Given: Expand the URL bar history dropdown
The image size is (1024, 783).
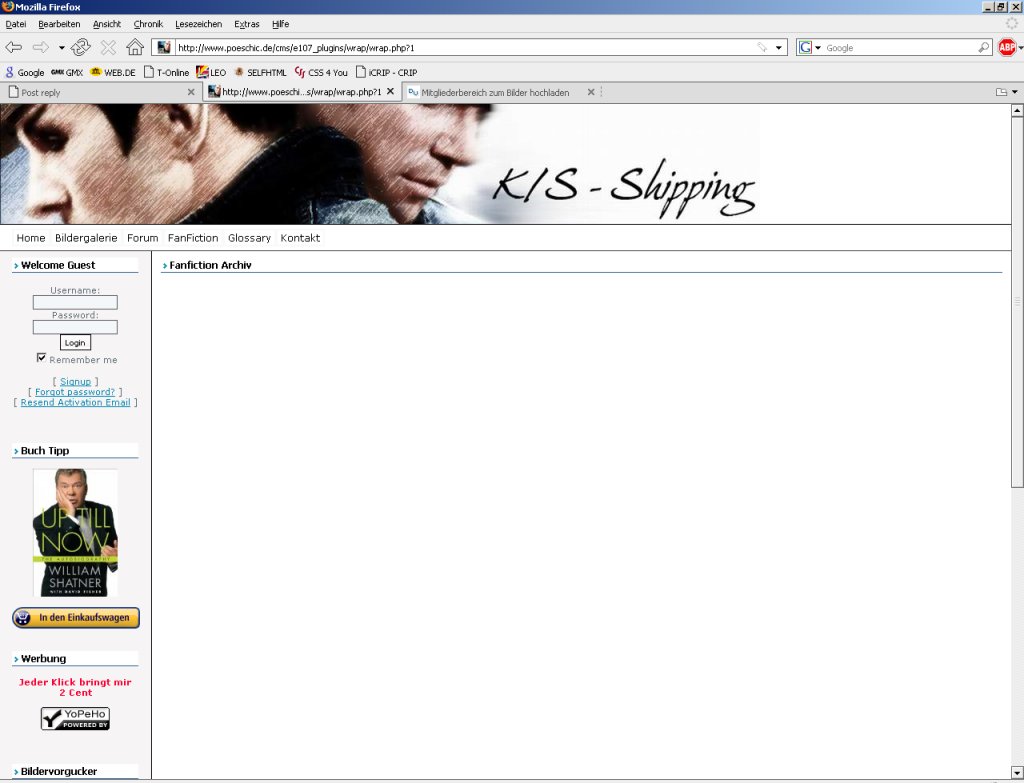Looking at the screenshot, I should (780, 47).
